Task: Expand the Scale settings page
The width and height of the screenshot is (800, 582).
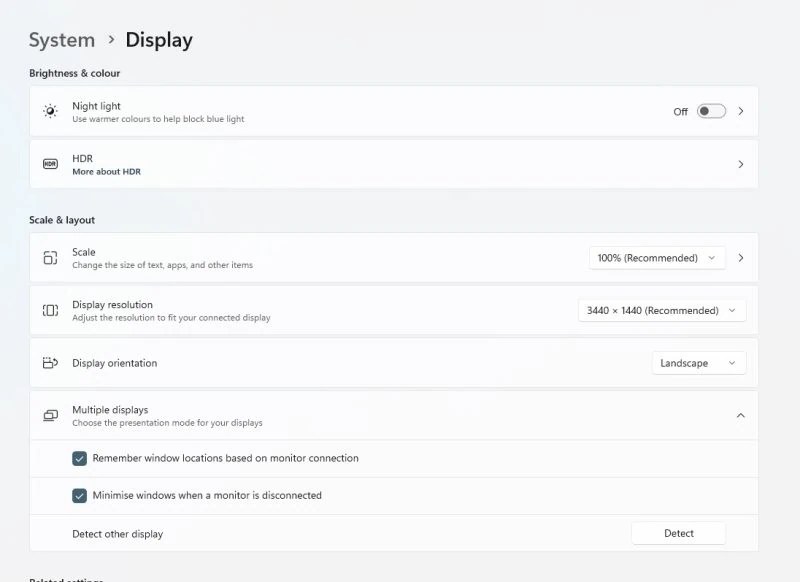Action: [741, 257]
